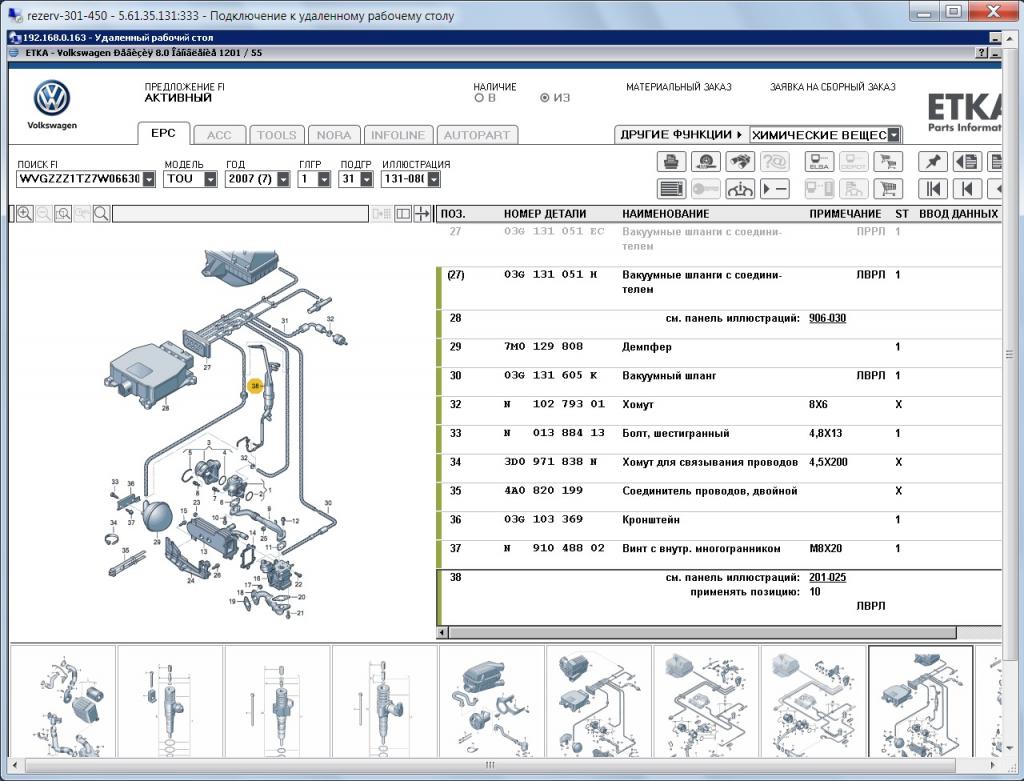Image resolution: width=1024 pixels, height=781 pixels.
Task: Click the horizontal scrollbar thumb under parts list
Action: 703,632
